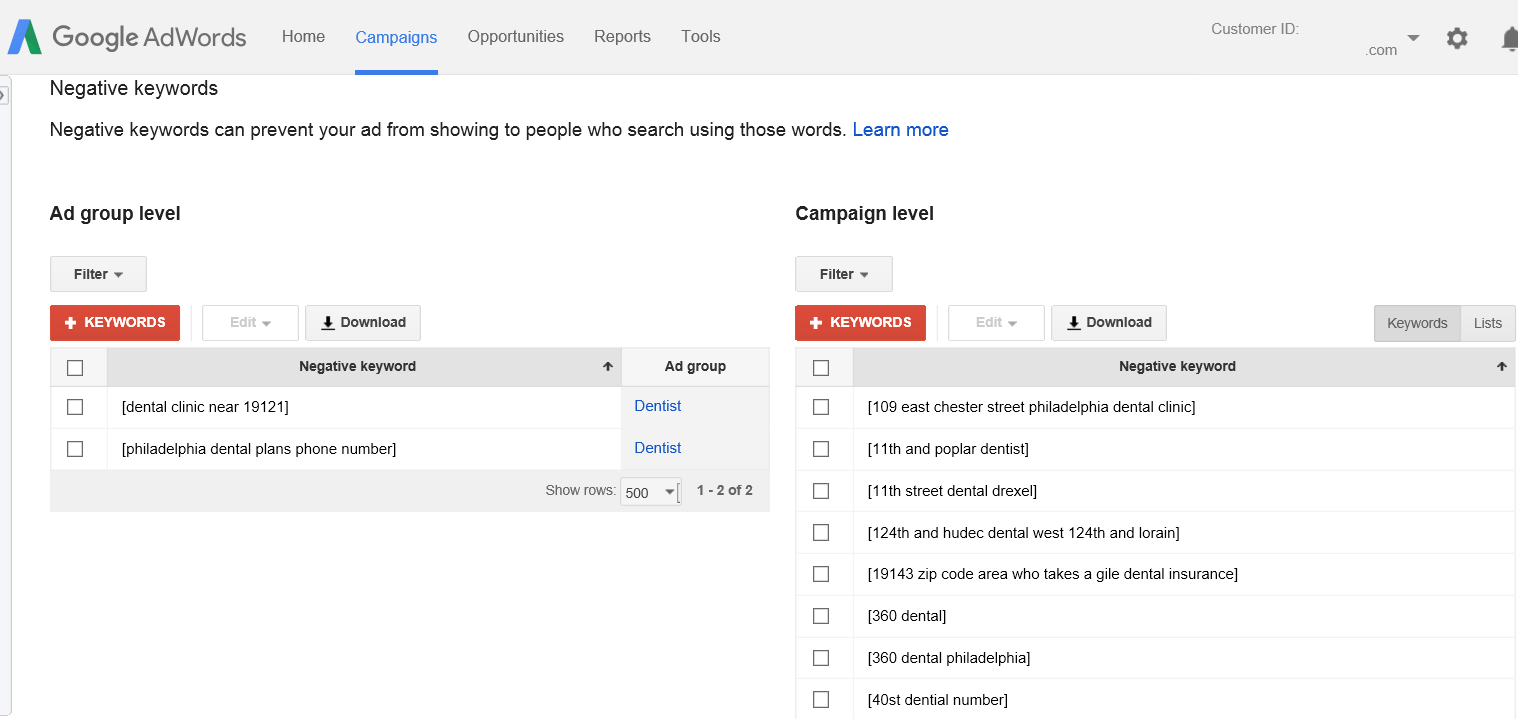Click the Google AdWords logo
Image resolution: width=1518 pixels, height=719 pixels.
[127, 37]
